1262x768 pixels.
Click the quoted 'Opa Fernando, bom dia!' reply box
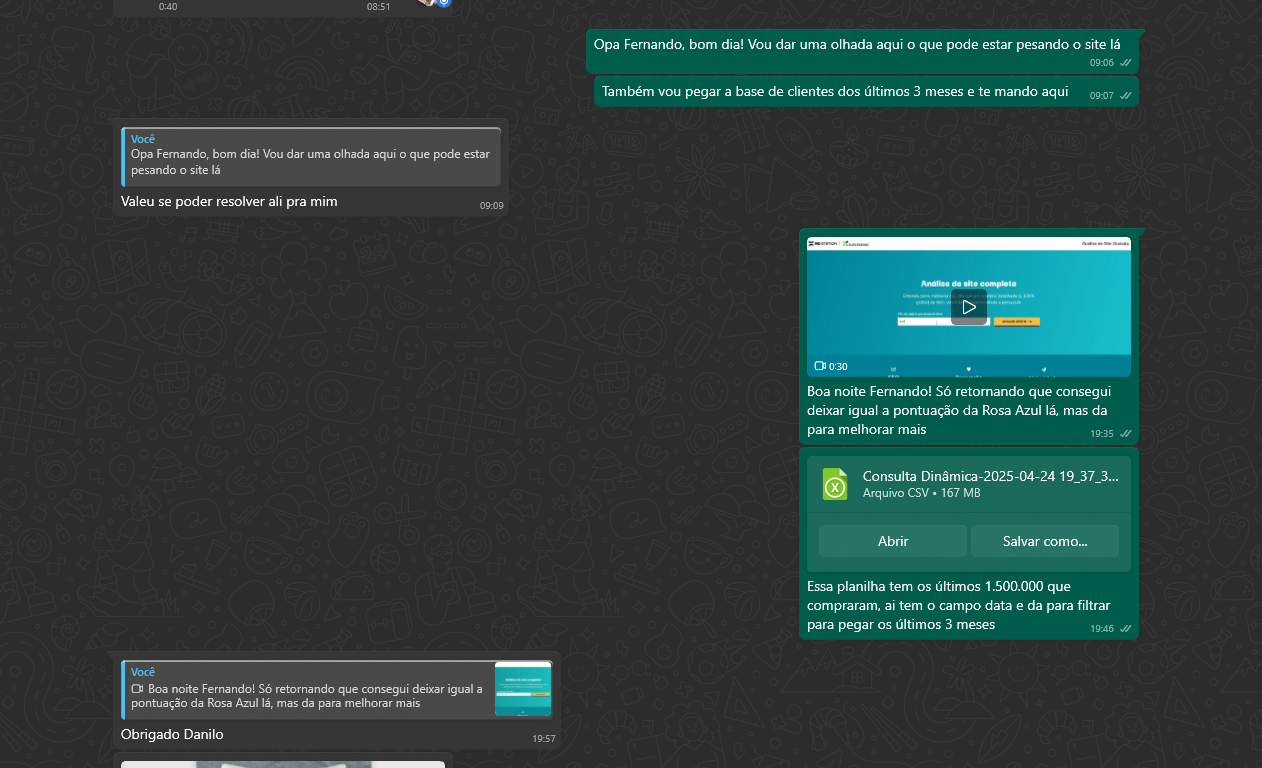(x=311, y=157)
